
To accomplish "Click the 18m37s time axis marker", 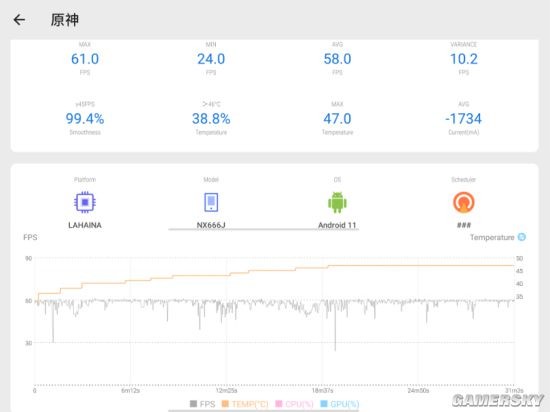I will pos(322,390).
